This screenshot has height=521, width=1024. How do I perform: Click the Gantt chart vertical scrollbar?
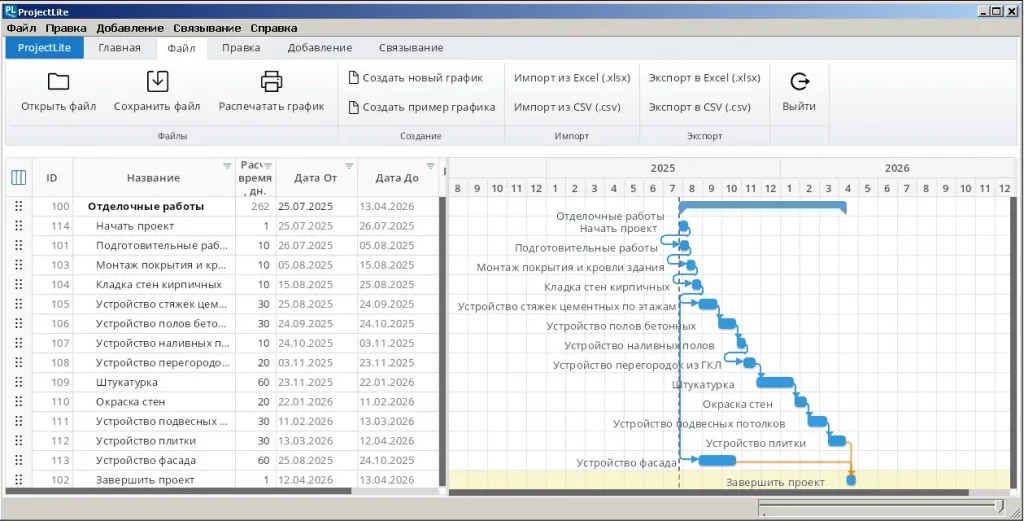(x=1013, y=343)
